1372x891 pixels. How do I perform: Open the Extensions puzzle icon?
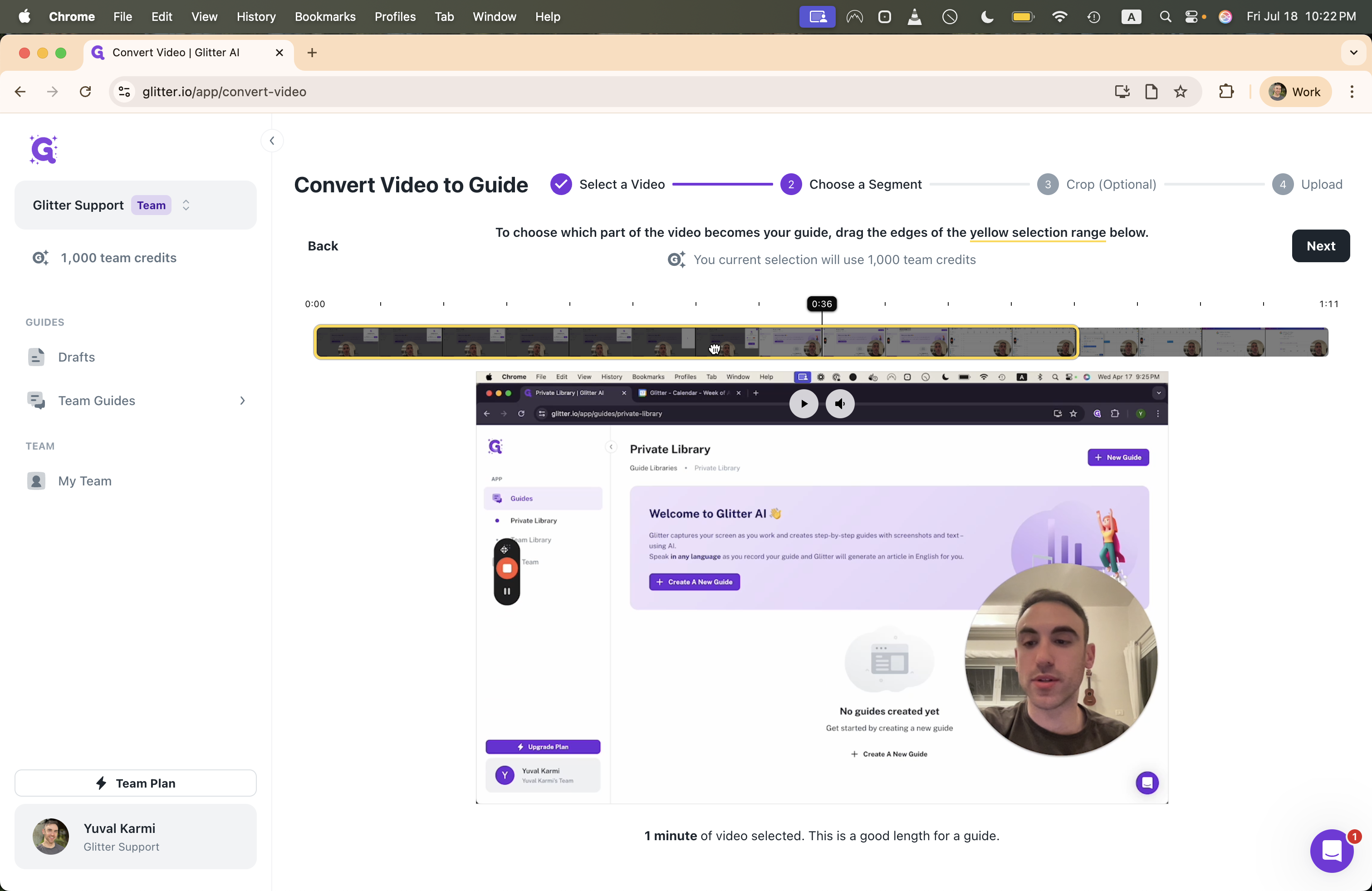1226,92
